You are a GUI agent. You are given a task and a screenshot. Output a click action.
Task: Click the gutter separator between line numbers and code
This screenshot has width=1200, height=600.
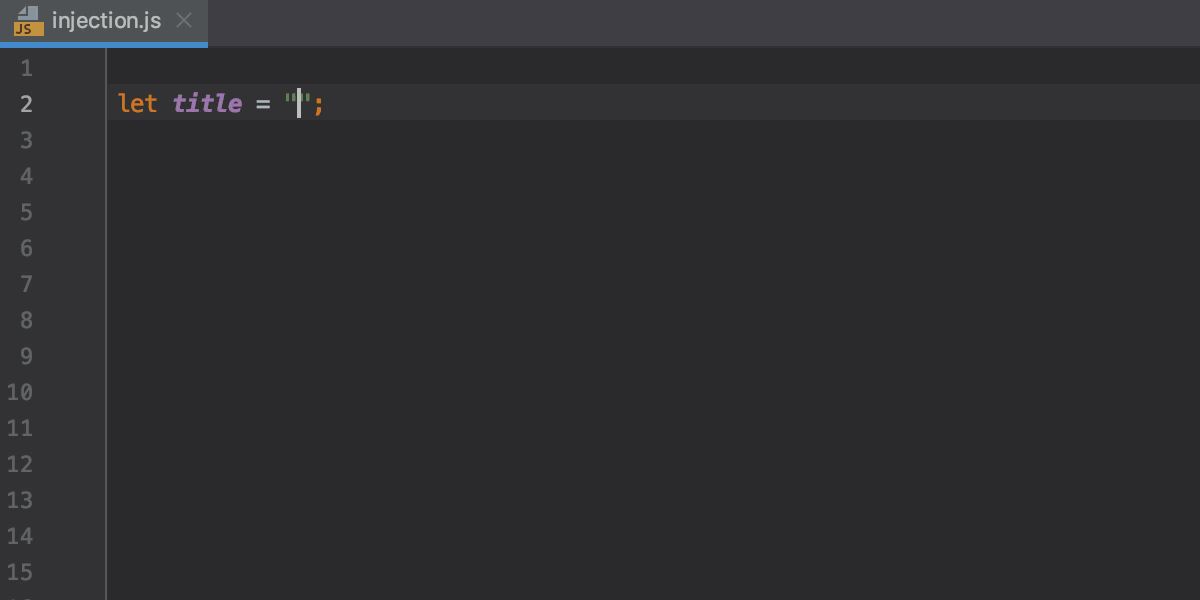tap(106, 300)
